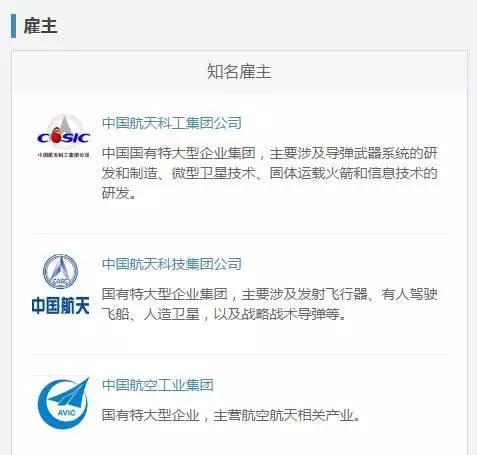Click the 雇主 section title
Viewport: 477px width, 455px height.
tap(40, 26)
